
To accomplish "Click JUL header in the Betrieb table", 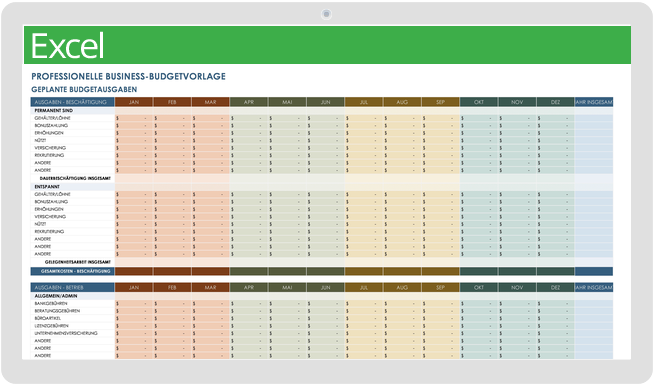I will click(x=364, y=288).
